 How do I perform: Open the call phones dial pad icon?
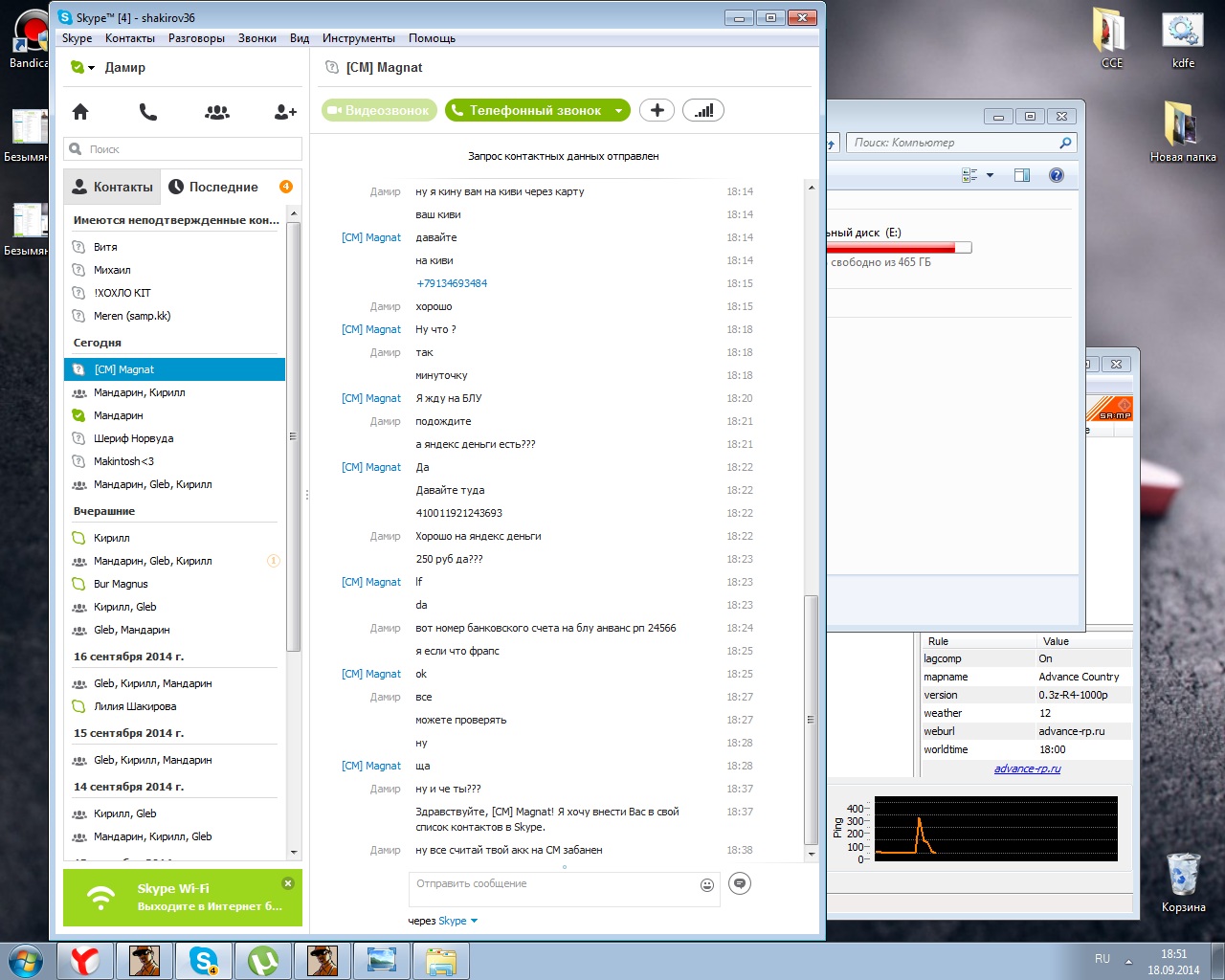tap(148, 112)
